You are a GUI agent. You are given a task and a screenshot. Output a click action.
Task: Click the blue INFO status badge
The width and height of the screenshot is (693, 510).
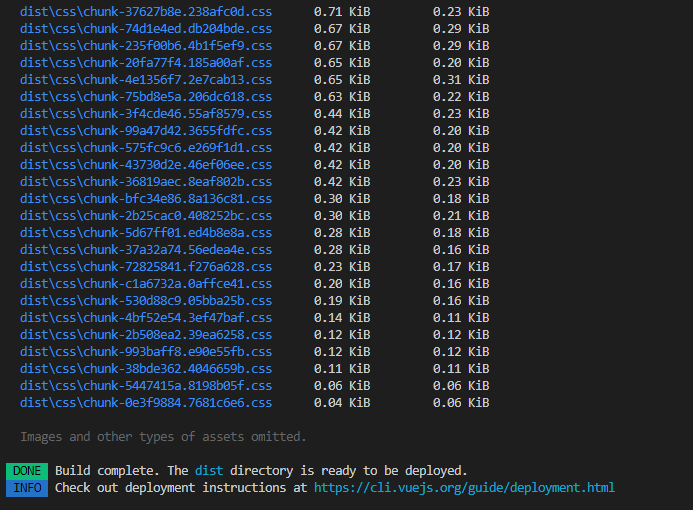click(x=27, y=488)
